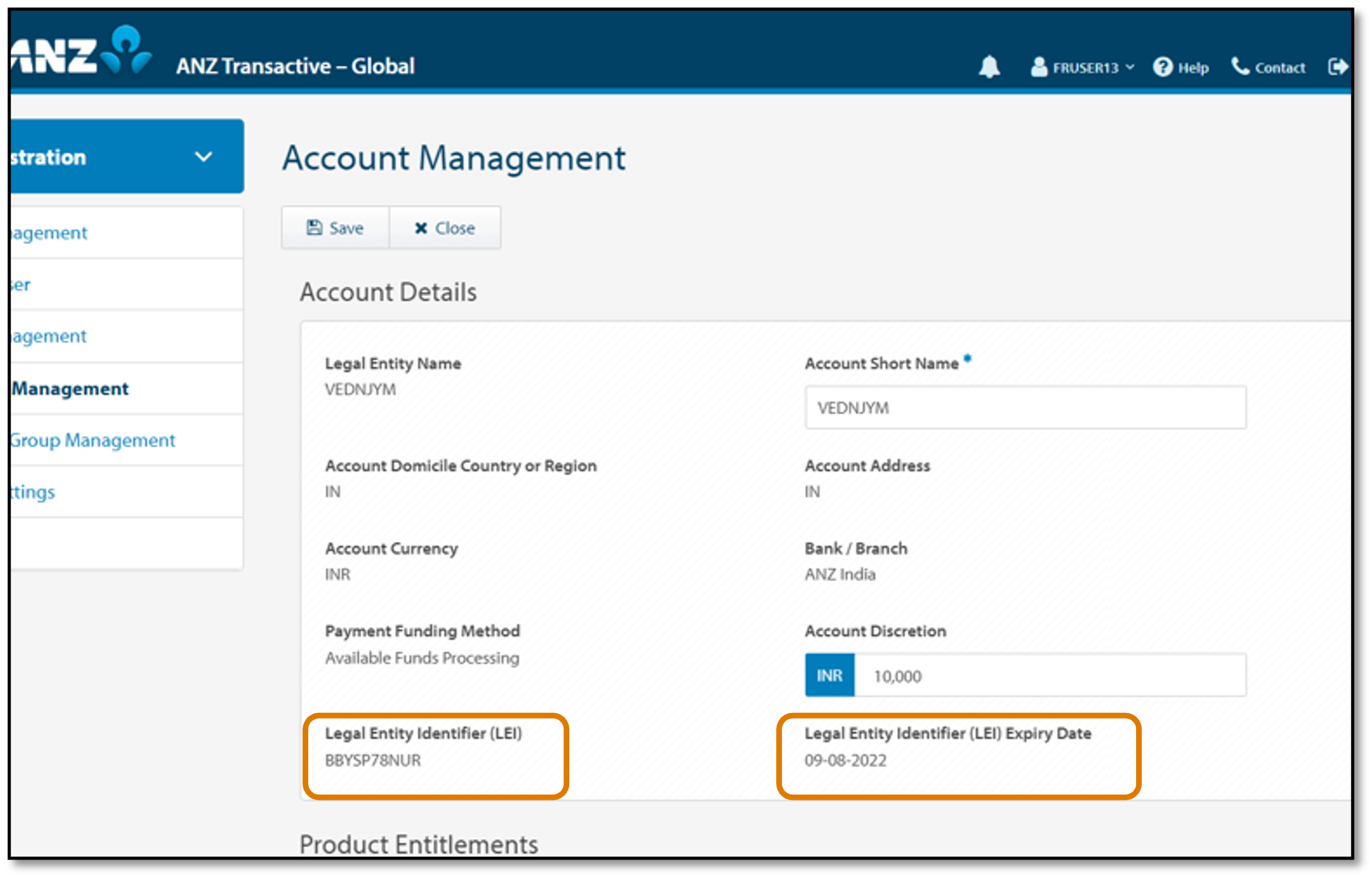Open the User sidebar link
The image size is (1372, 879).
click(x=21, y=285)
